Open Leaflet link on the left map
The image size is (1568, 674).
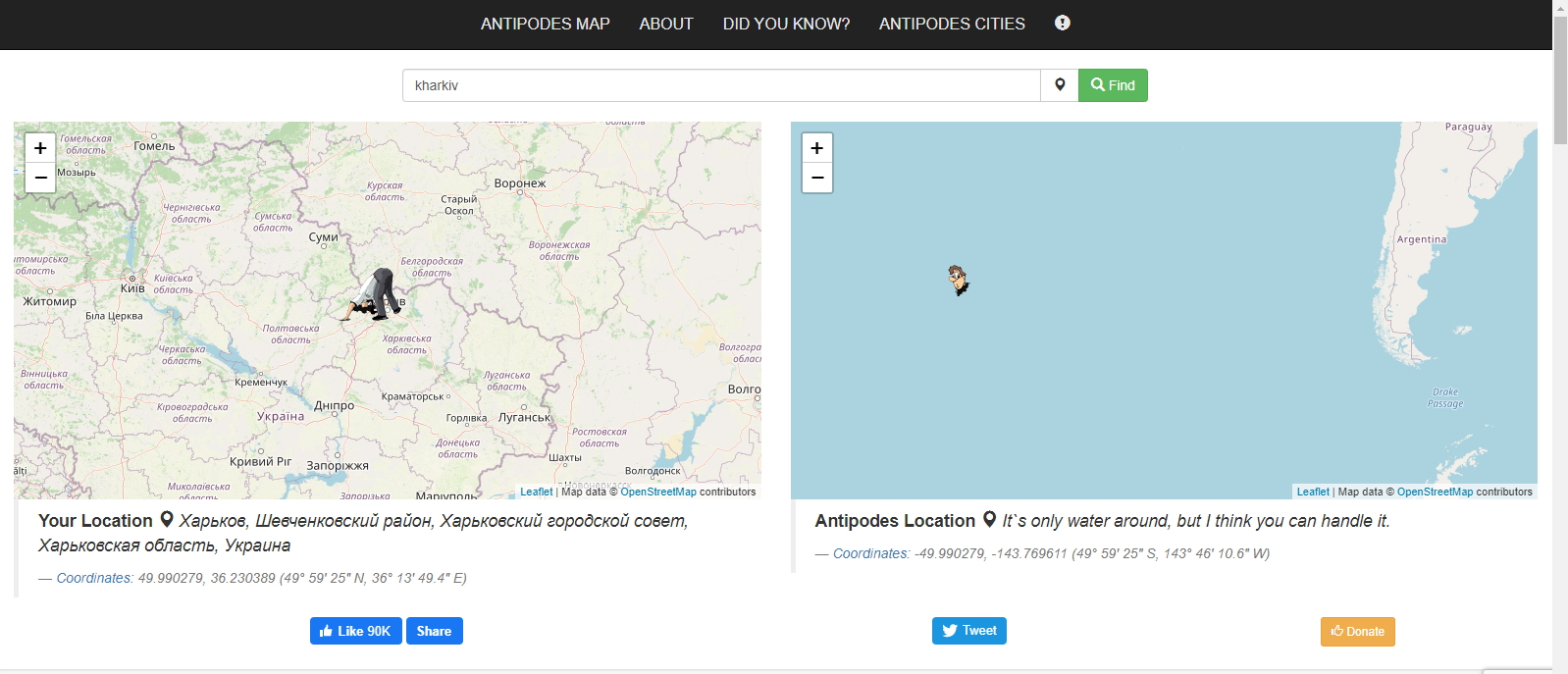(x=536, y=492)
